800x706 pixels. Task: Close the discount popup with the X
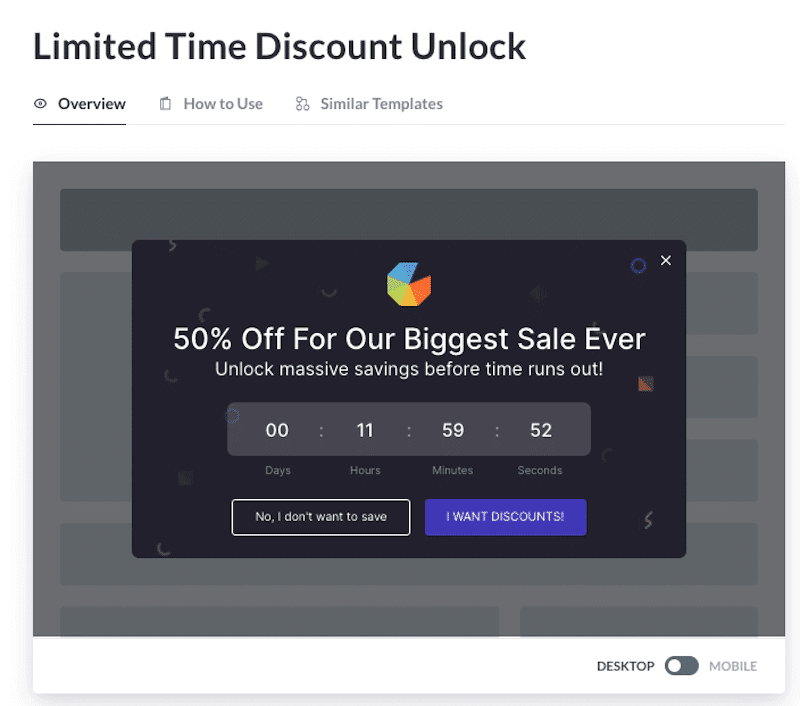click(x=666, y=261)
